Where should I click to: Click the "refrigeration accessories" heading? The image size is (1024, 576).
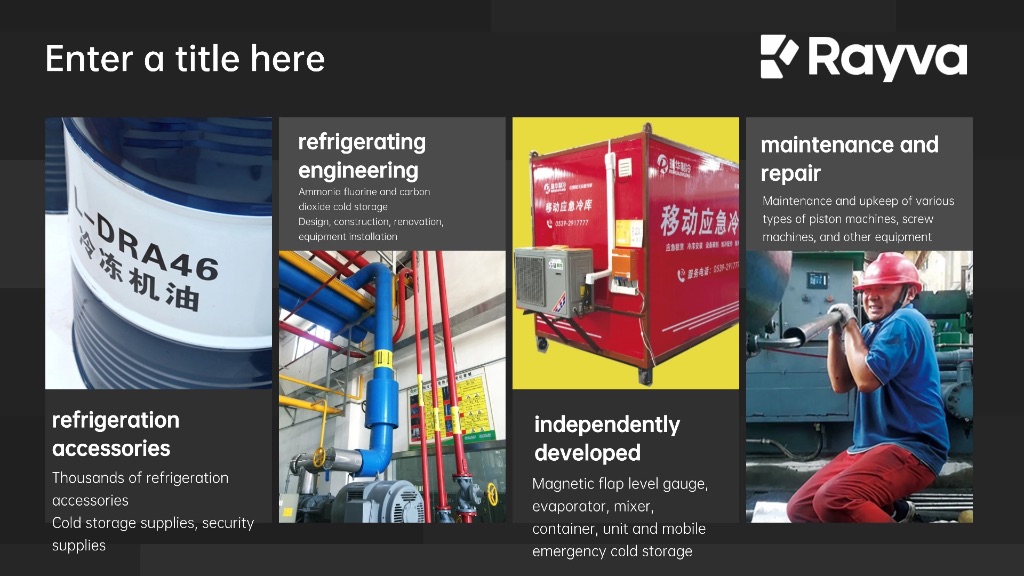[x=116, y=434]
